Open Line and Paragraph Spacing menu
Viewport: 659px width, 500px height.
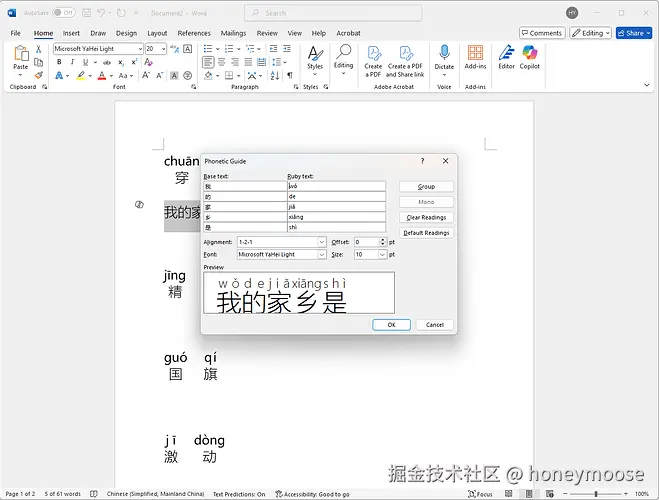(x=277, y=62)
